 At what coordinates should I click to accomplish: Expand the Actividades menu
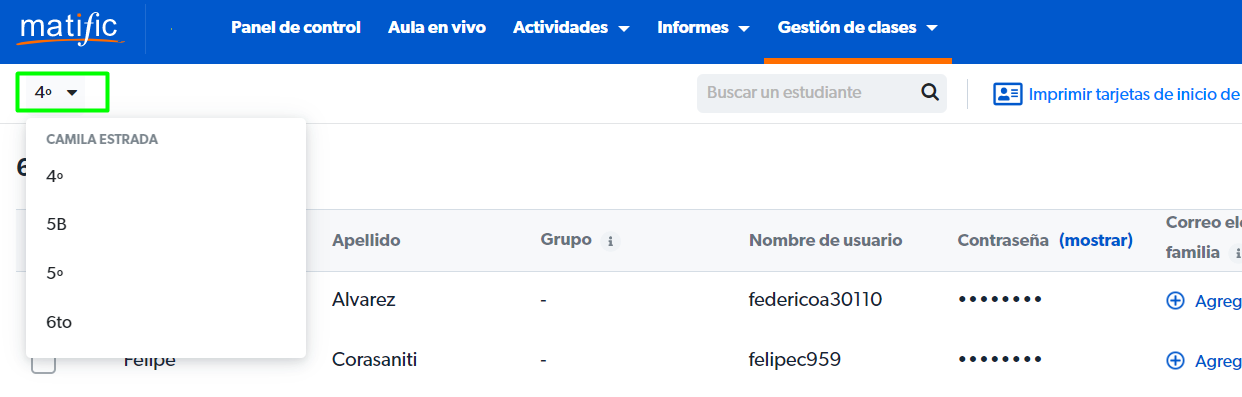(571, 28)
